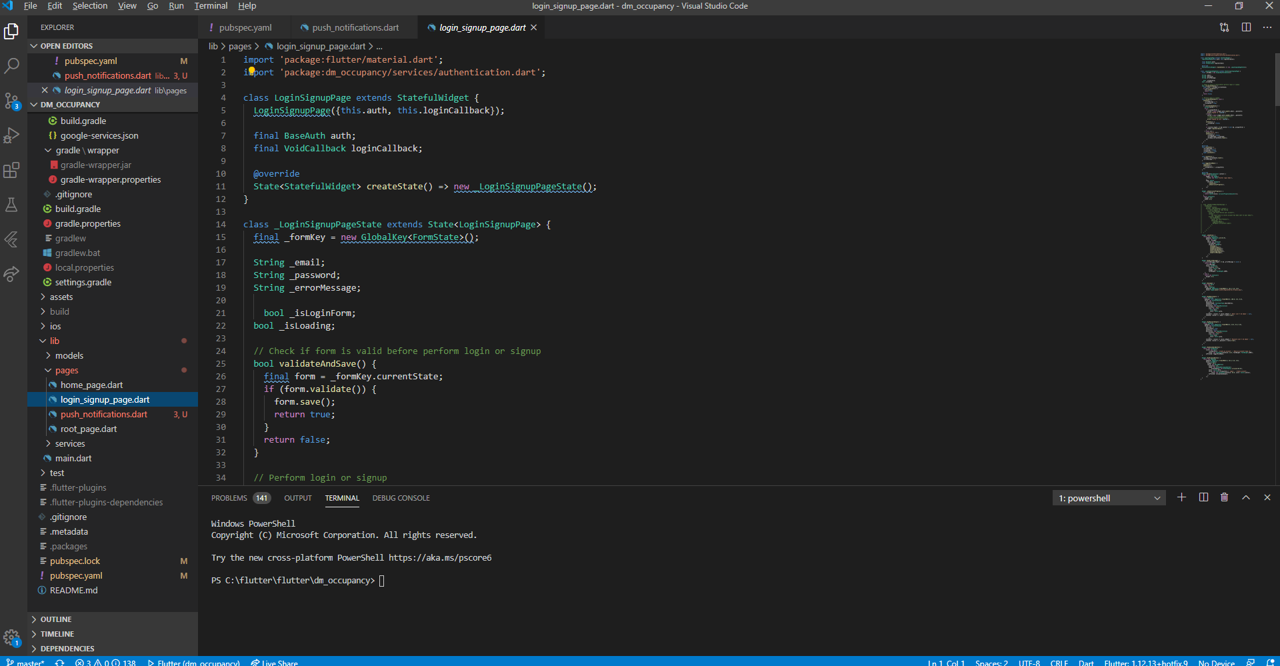Image resolution: width=1280 pixels, height=666 pixels.
Task: Split the editor to the right
Action: coord(1246,28)
